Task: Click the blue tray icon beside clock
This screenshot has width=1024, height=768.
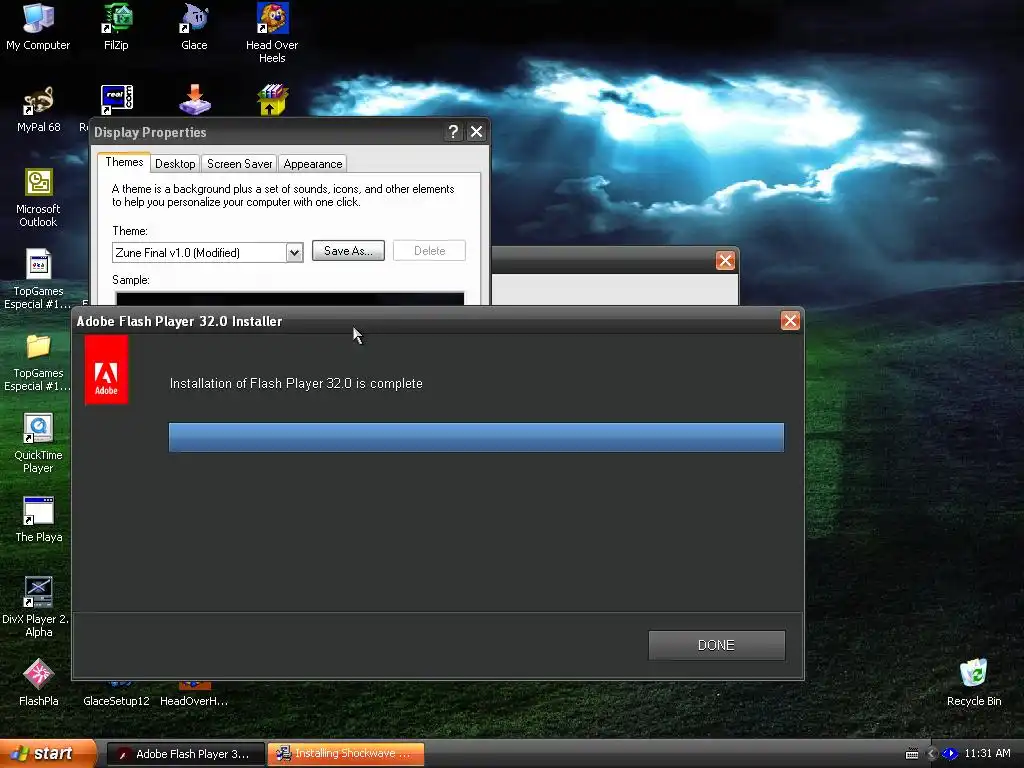Action: 950,754
